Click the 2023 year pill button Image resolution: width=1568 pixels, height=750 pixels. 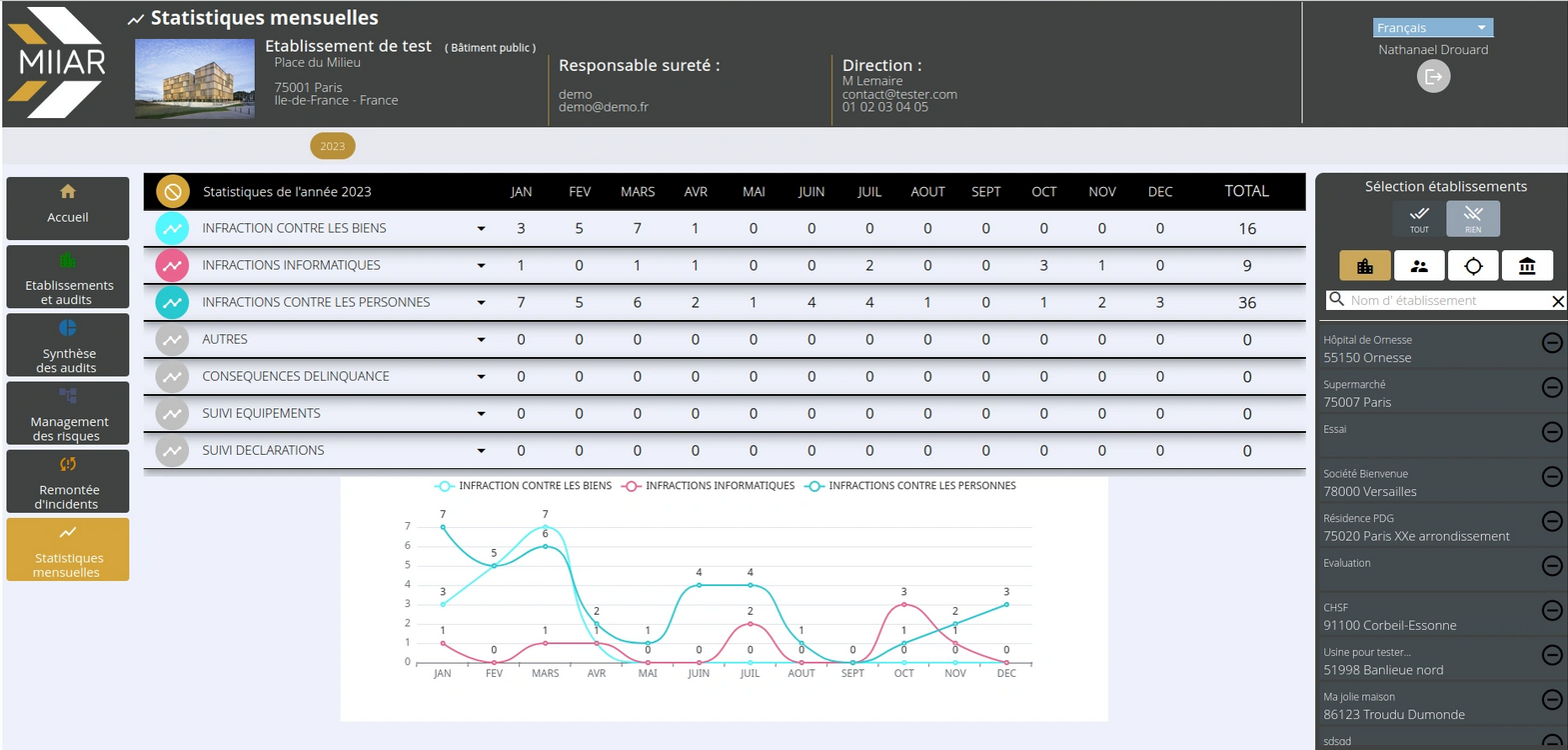click(332, 146)
